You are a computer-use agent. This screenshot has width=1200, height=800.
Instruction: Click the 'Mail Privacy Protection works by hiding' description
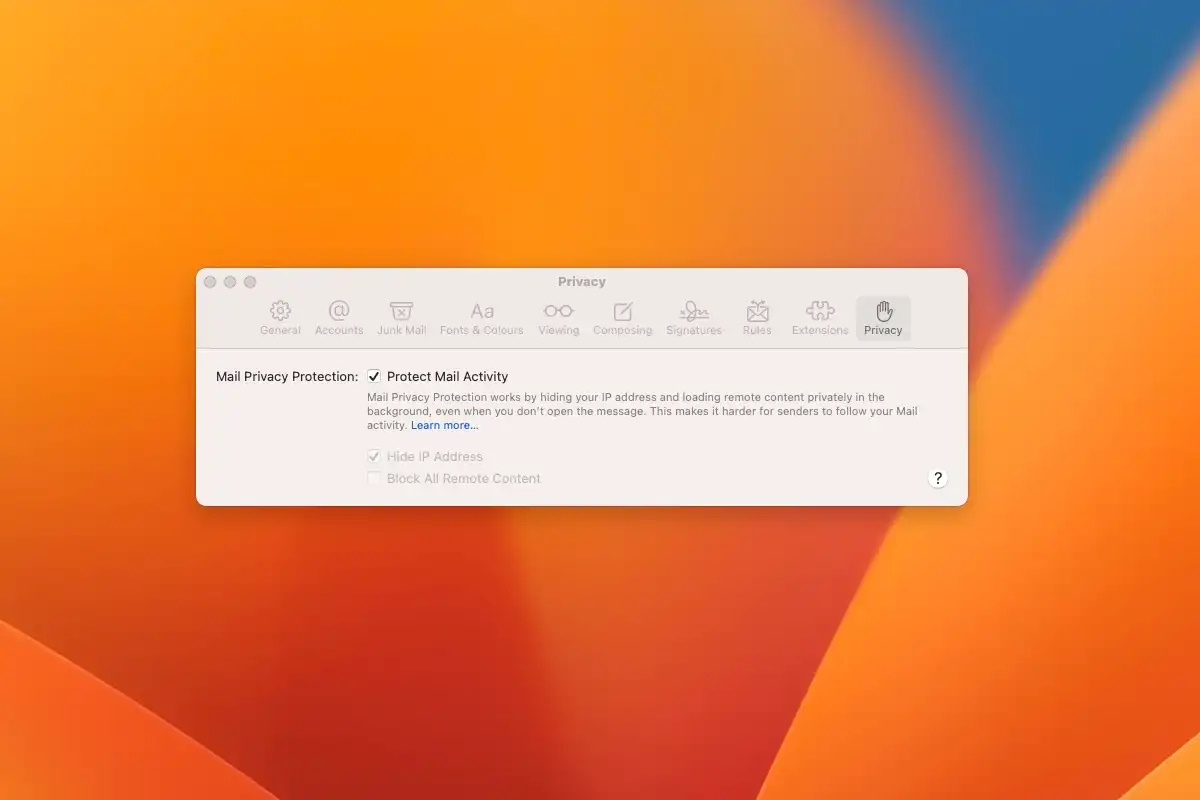pos(642,411)
